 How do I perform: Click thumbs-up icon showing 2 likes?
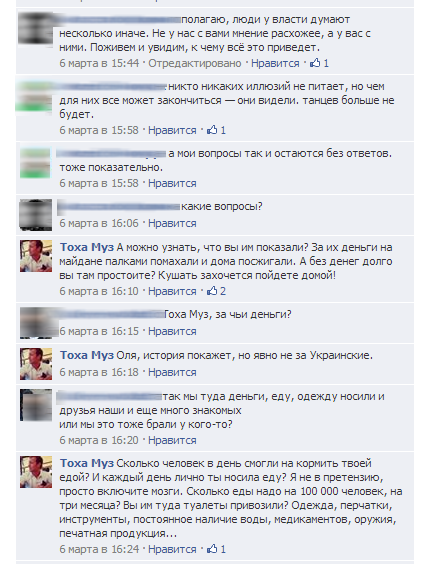(212, 291)
